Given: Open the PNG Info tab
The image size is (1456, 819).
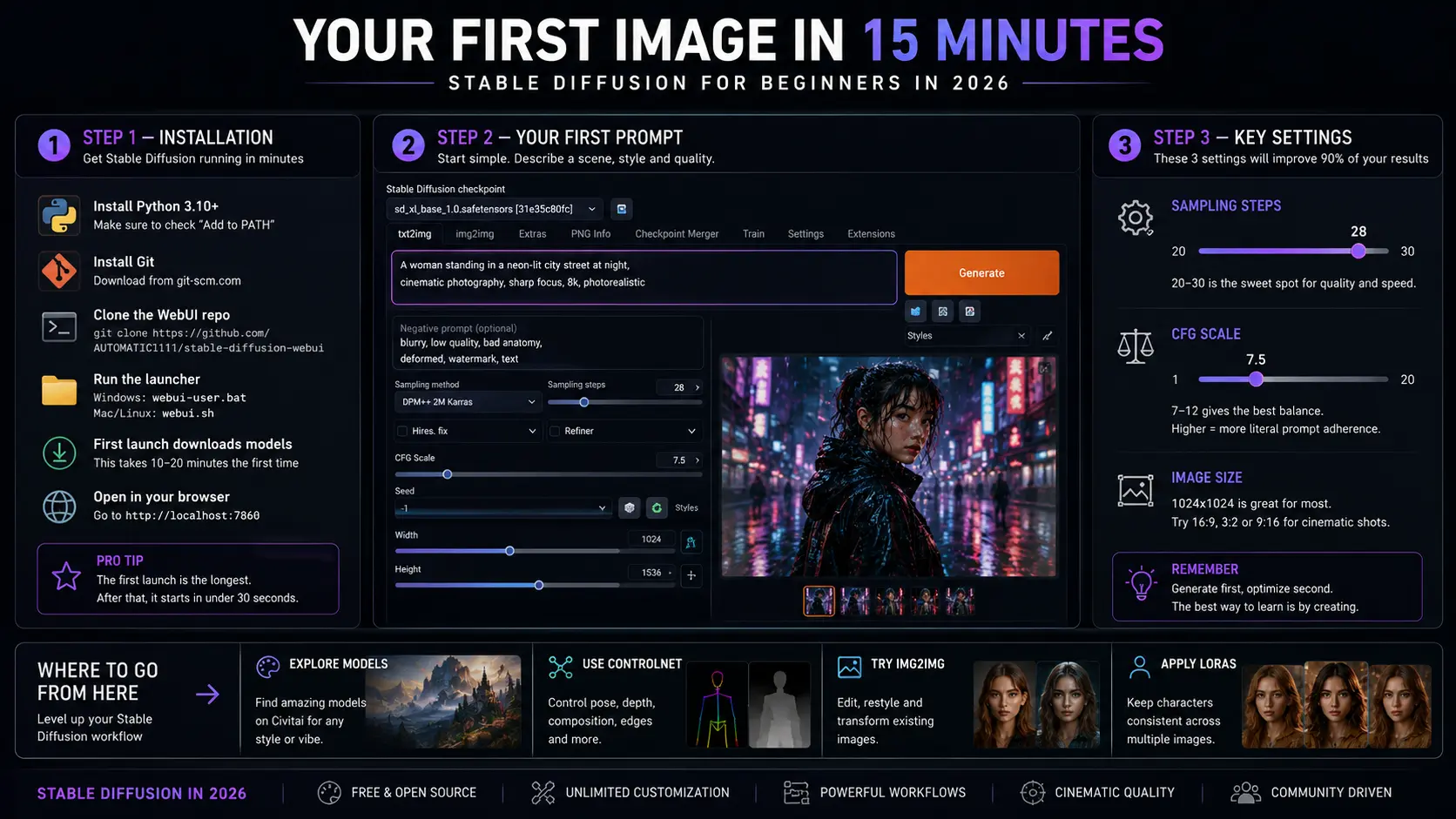Looking at the screenshot, I should coord(590,234).
